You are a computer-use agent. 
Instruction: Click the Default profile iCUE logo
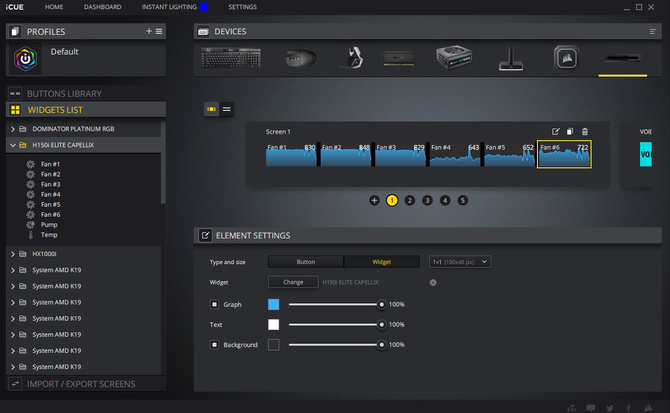pos(25,59)
